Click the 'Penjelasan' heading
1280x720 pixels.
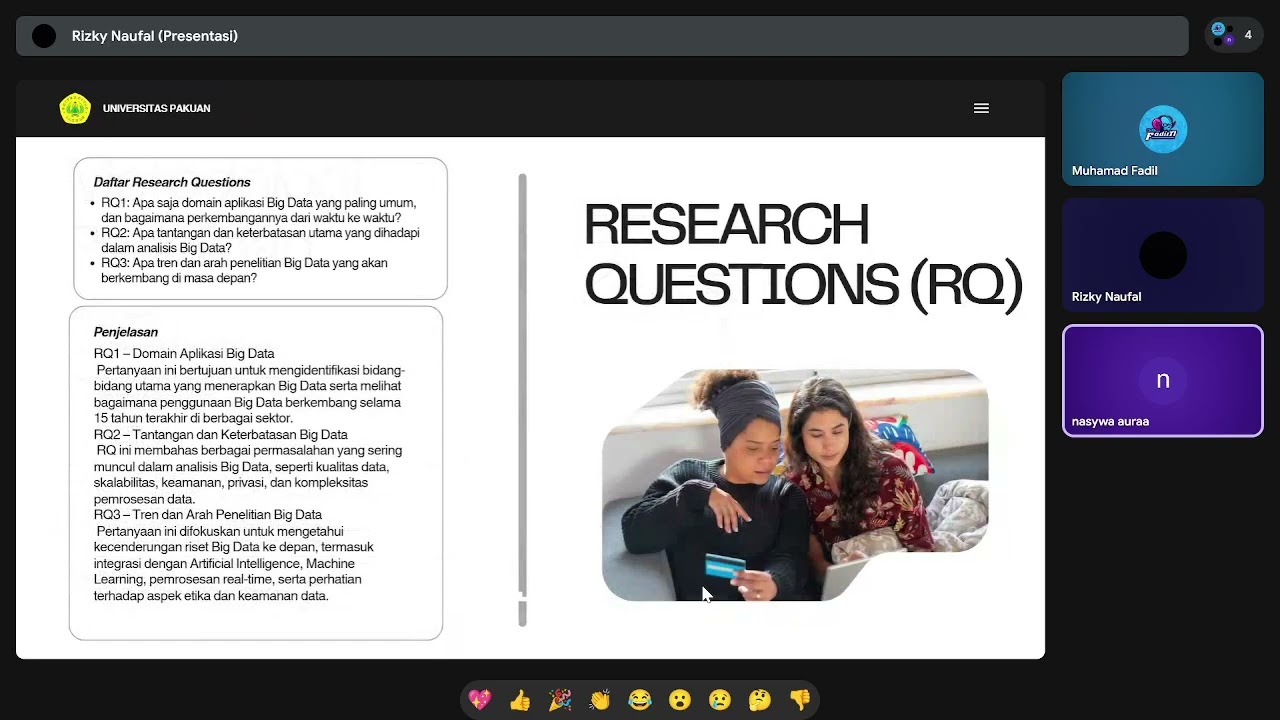(x=126, y=332)
